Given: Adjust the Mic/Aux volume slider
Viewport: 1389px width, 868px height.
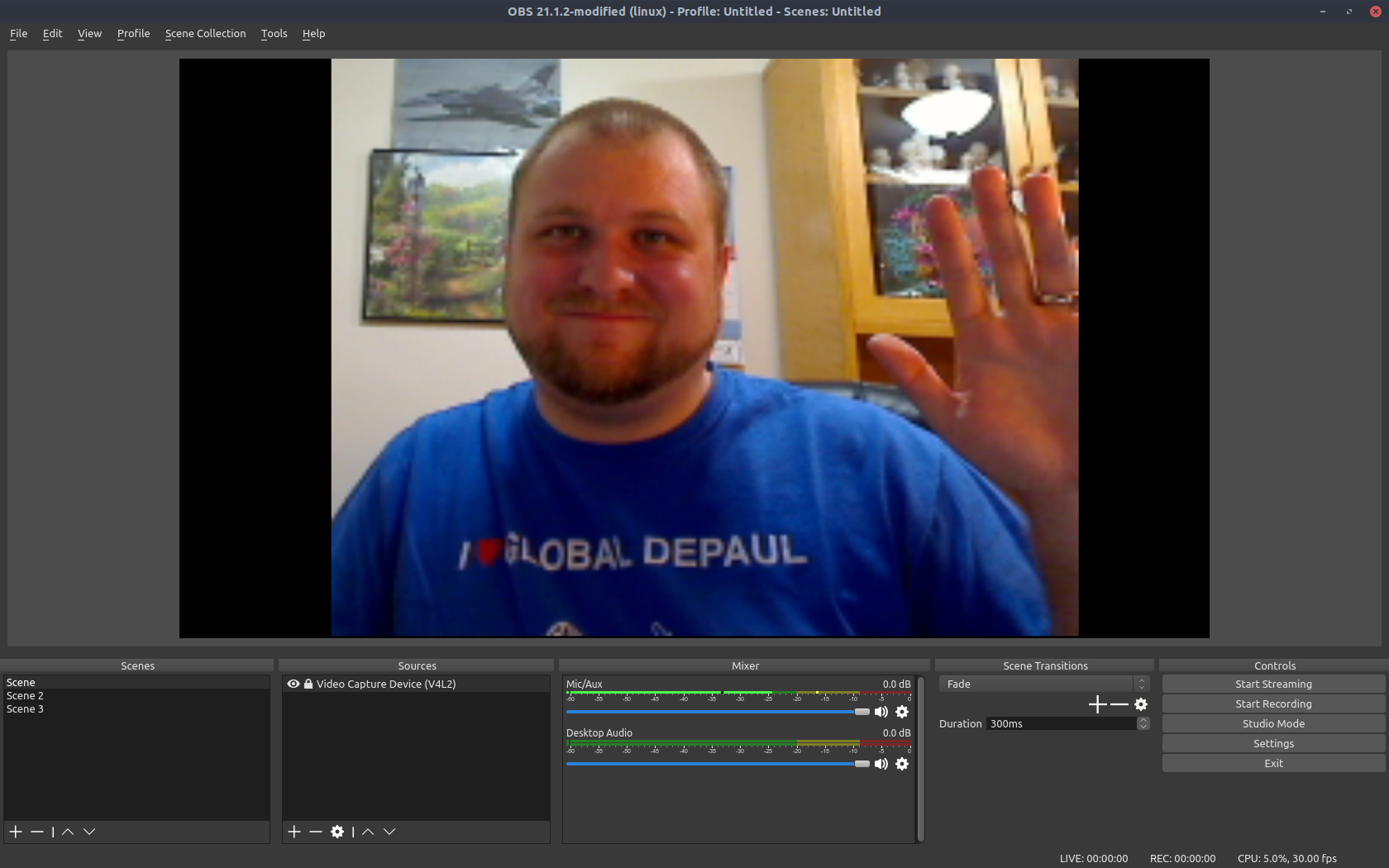Looking at the screenshot, I should pos(862,712).
